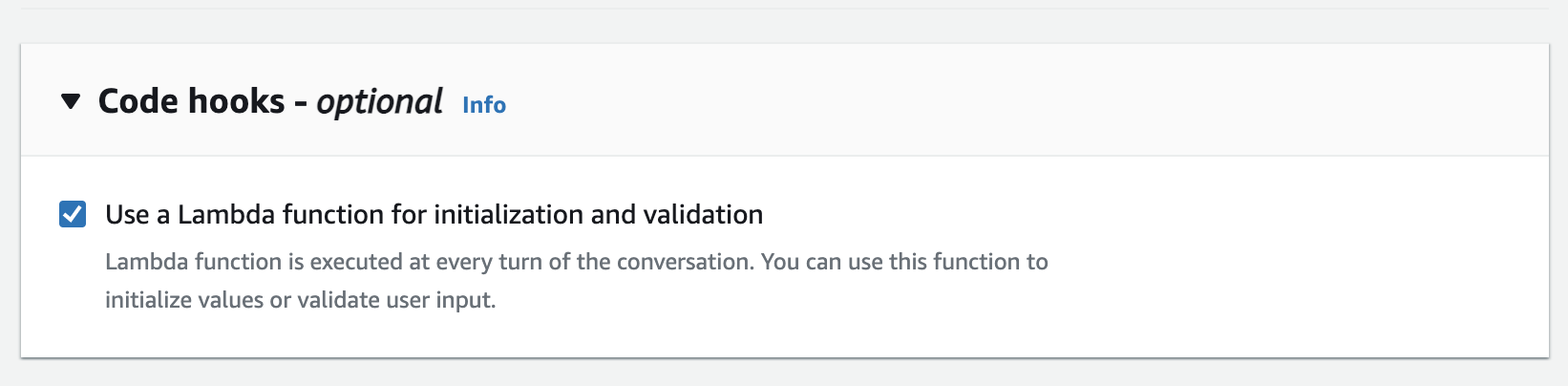Disable Lambda initialization and validation option

coord(73,214)
